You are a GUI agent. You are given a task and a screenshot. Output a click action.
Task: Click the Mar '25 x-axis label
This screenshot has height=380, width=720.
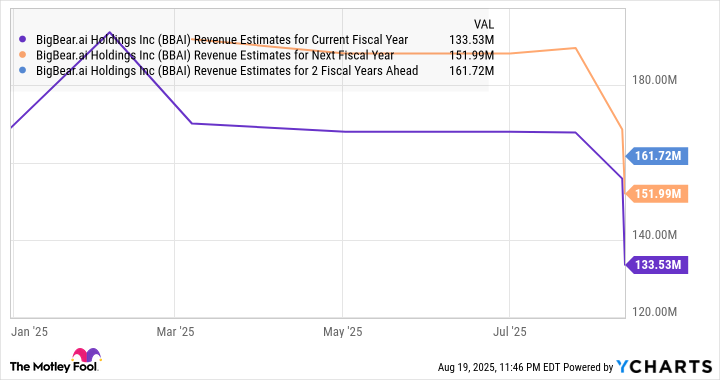point(175,332)
